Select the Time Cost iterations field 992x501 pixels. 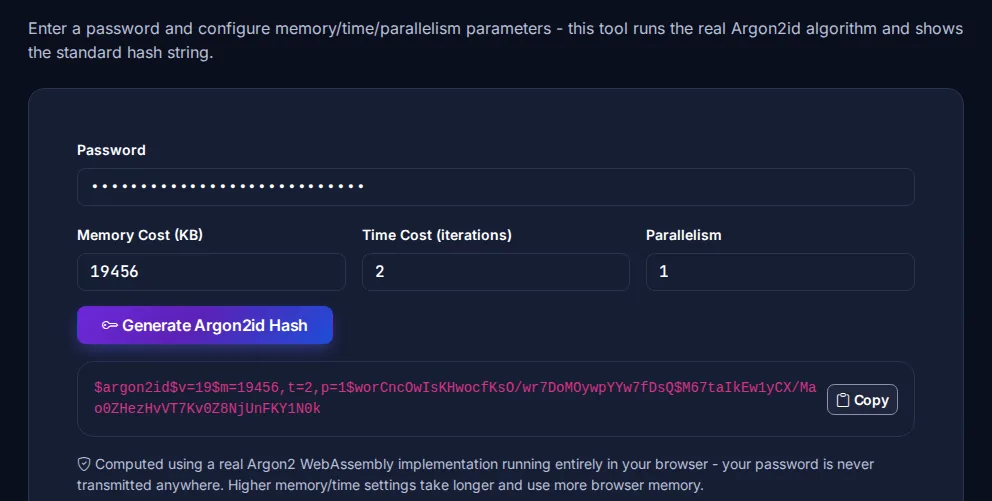pyautogui.click(x=495, y=272)
